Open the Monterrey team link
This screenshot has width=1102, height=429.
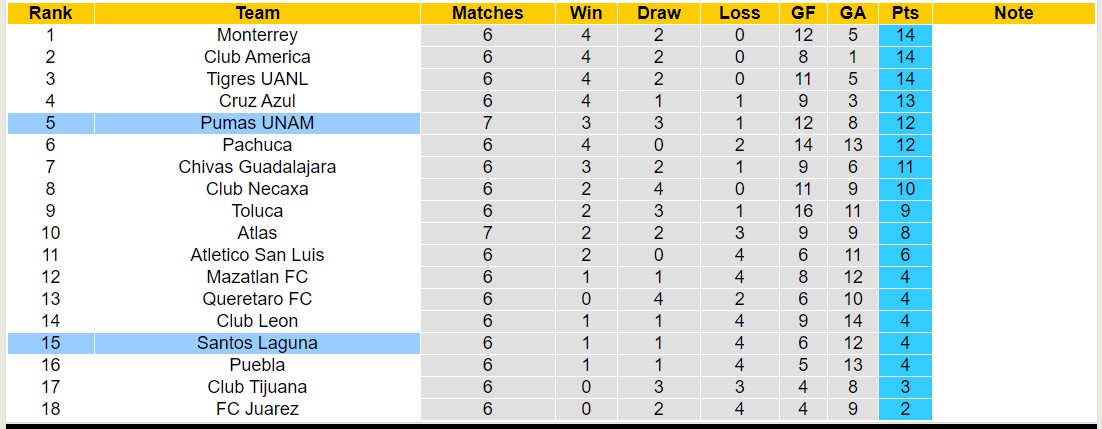tap(257, 35)
